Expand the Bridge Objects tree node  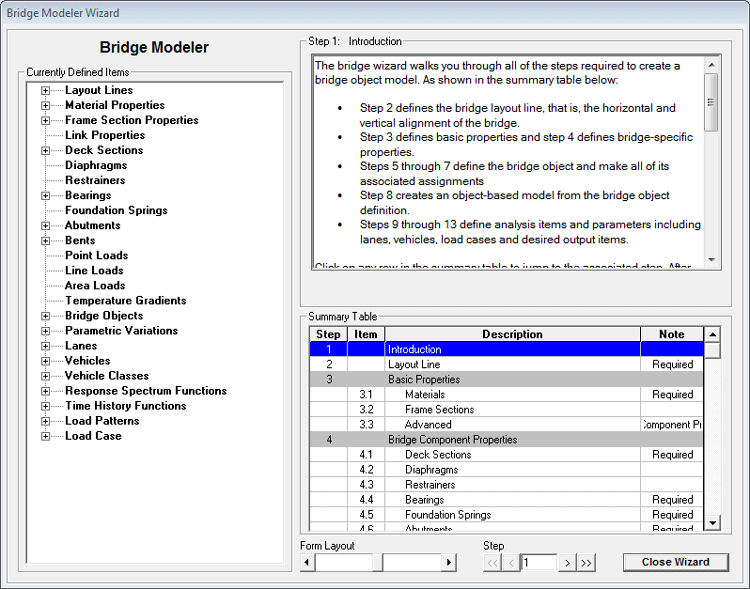tap(46, 316)
